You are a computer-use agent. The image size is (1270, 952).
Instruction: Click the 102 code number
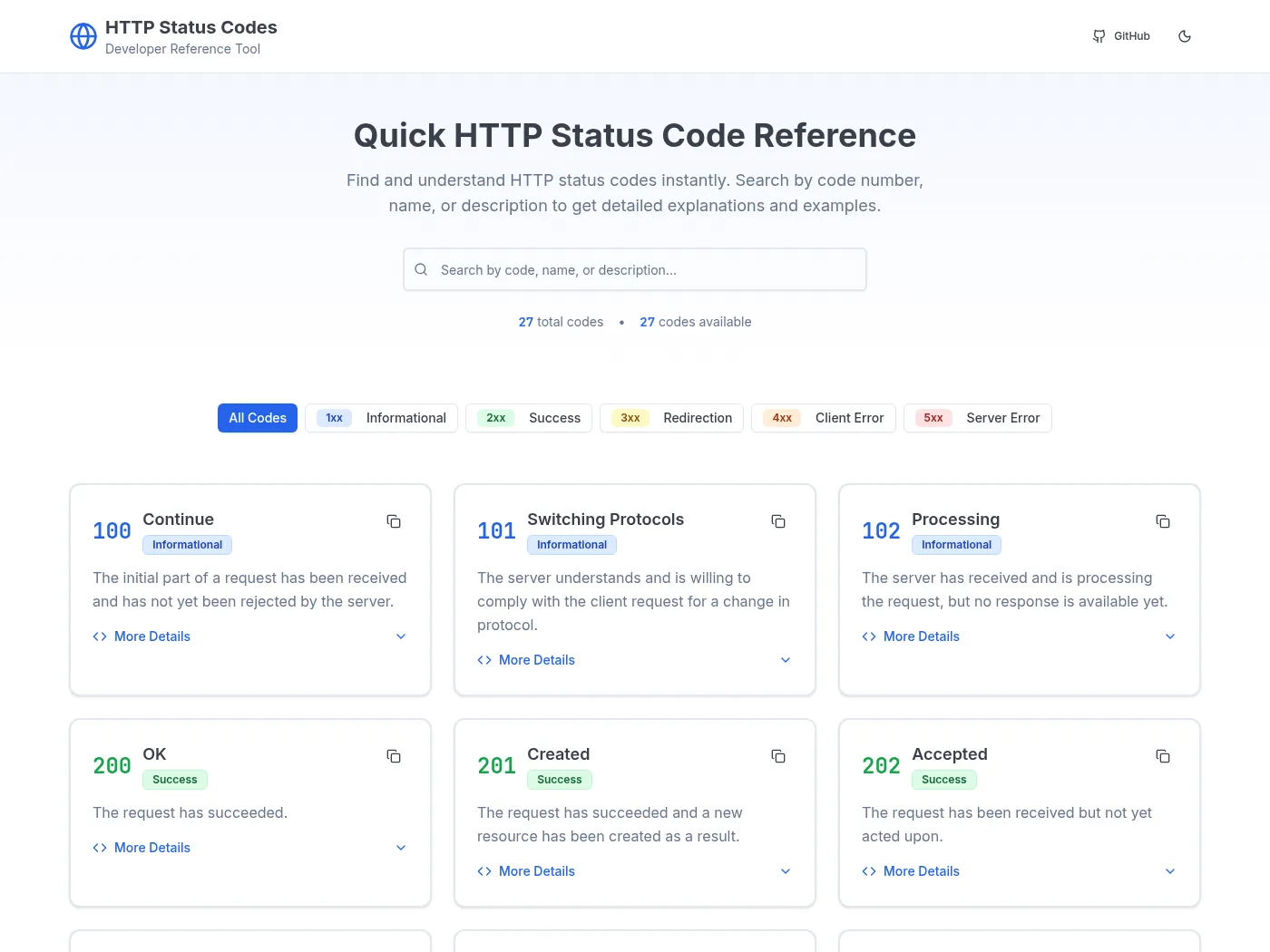tap(881, 531)
